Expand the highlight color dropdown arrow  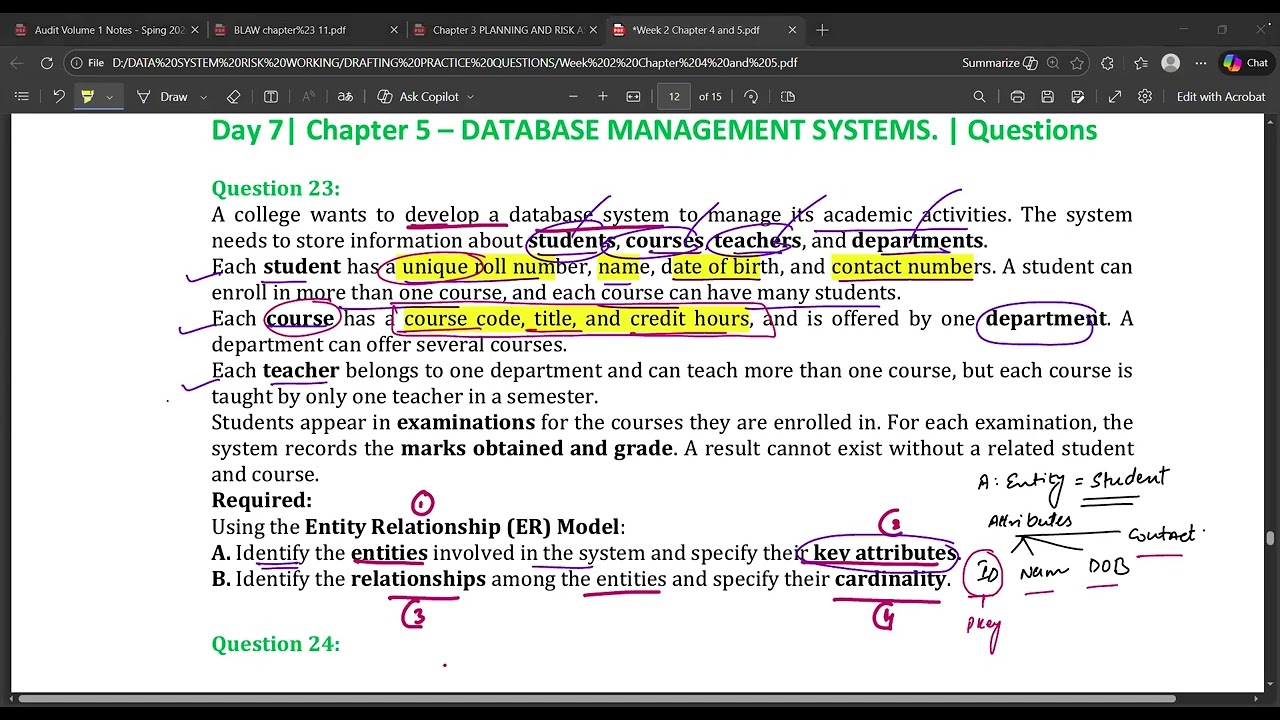click(x=109, y=97)
